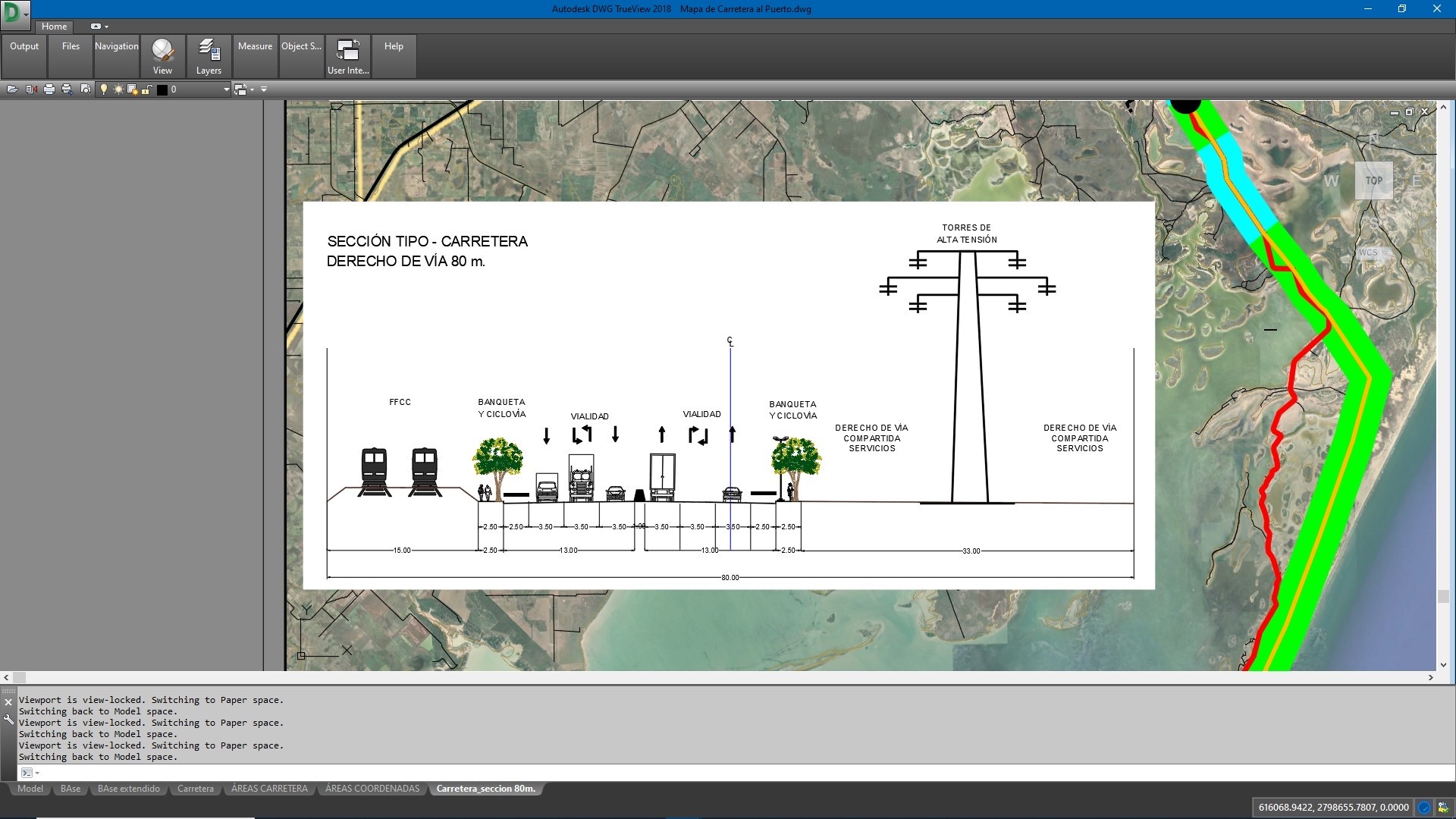Click the digital signature status icon
The width and height of the screenshot is (1456, 819).
[x=1443, y=808]
